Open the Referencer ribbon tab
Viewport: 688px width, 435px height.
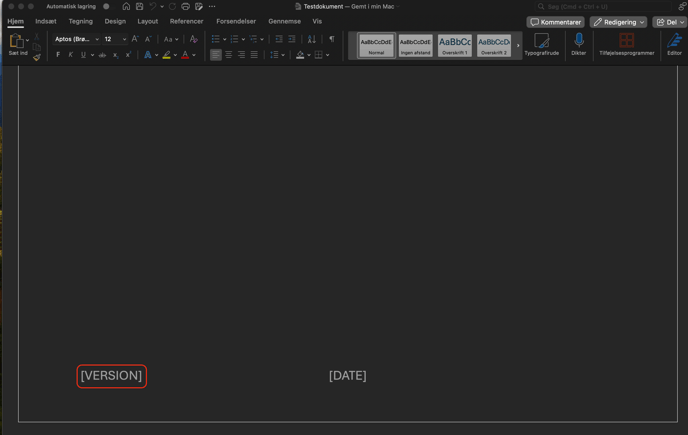[x=186, y=21]
